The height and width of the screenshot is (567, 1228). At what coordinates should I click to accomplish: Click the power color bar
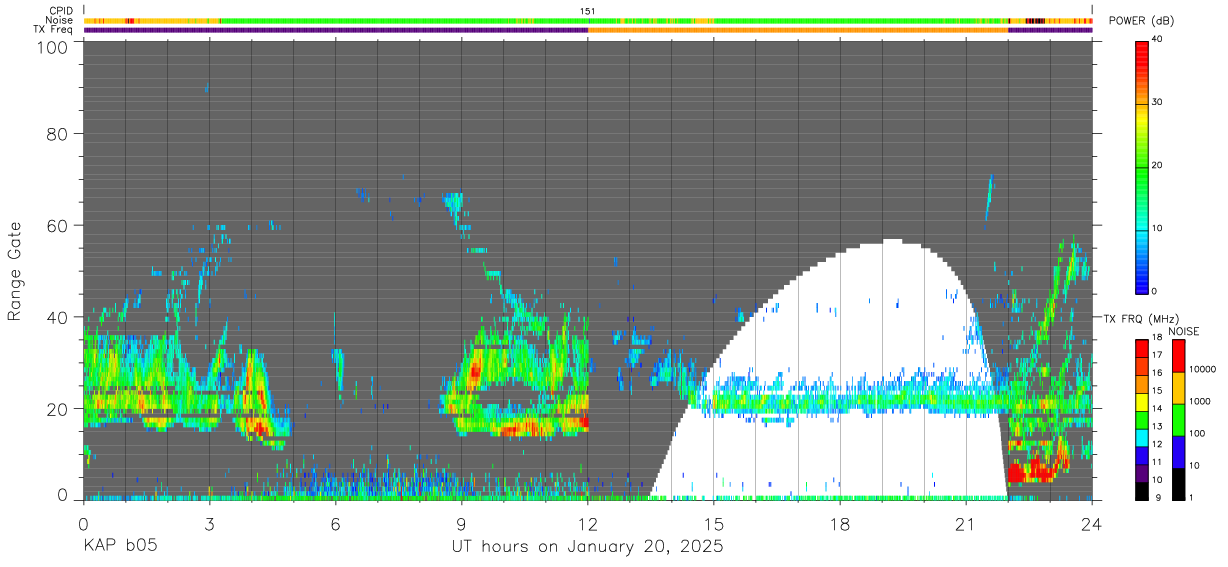tap(1142, 166)
